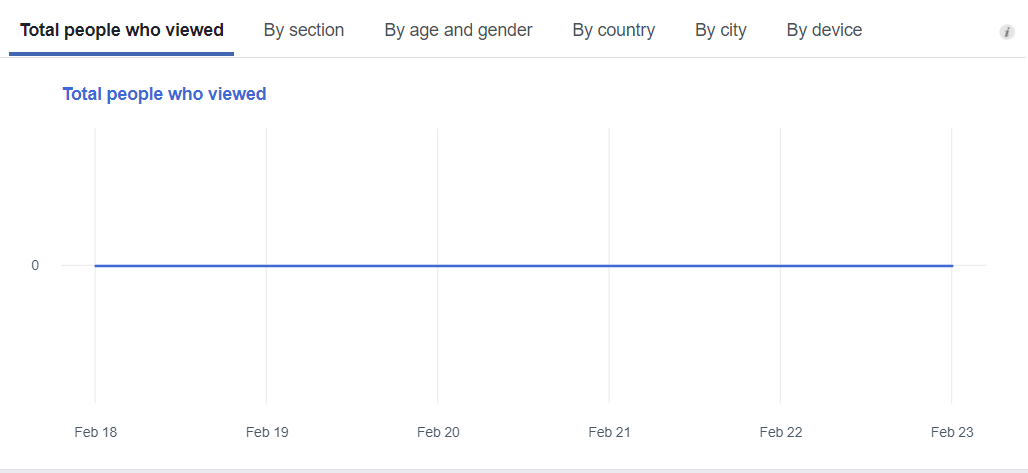Click the Feb 23 date label
Viewport: 1028px width, 473px height.
(952, 432)
